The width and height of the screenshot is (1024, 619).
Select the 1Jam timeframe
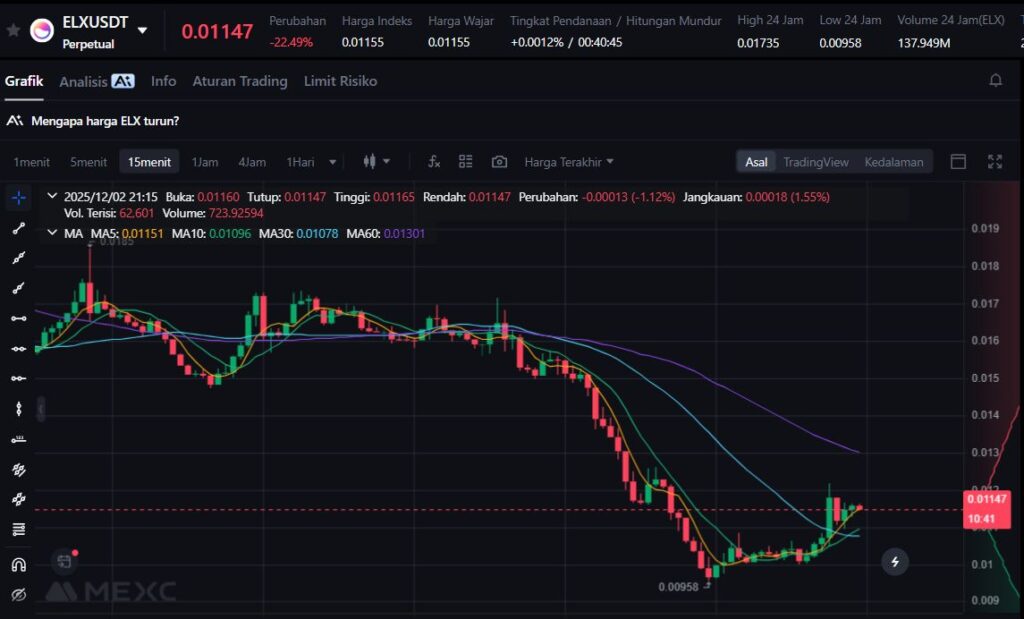pyautogui.click(x=205, y=162)
